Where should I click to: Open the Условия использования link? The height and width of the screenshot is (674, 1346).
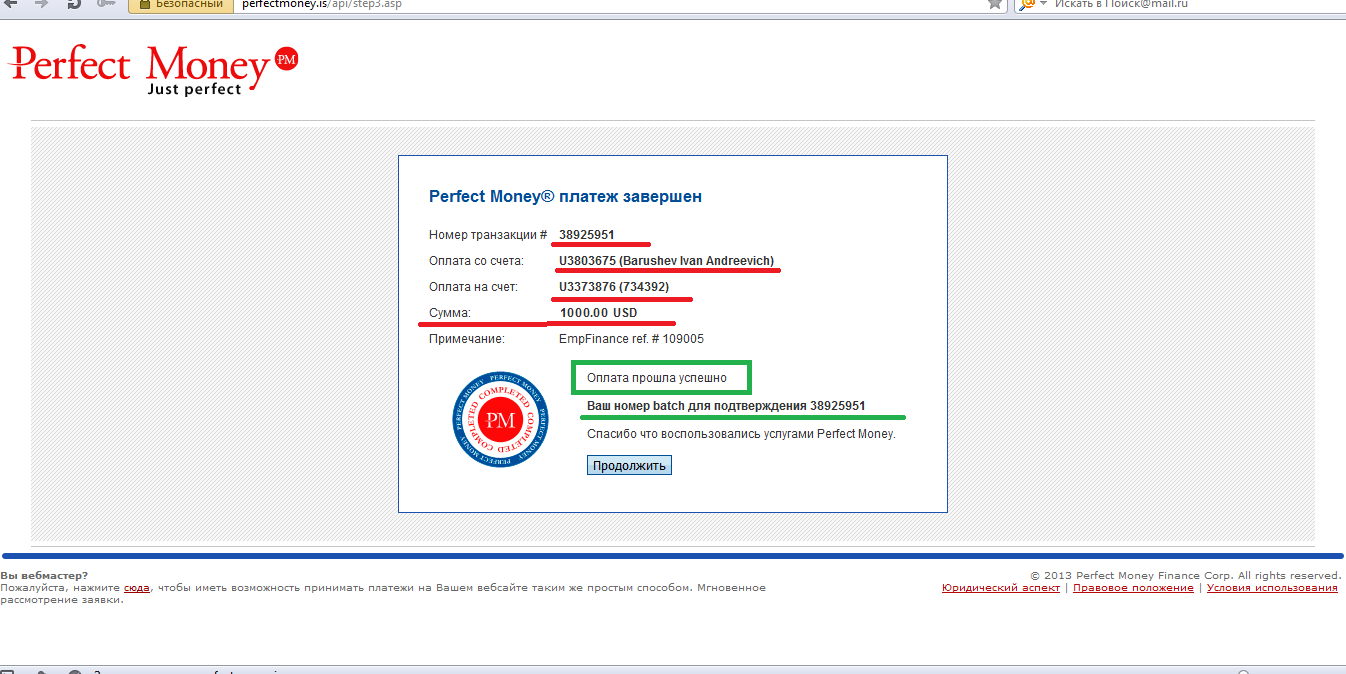click(1272, 588)
